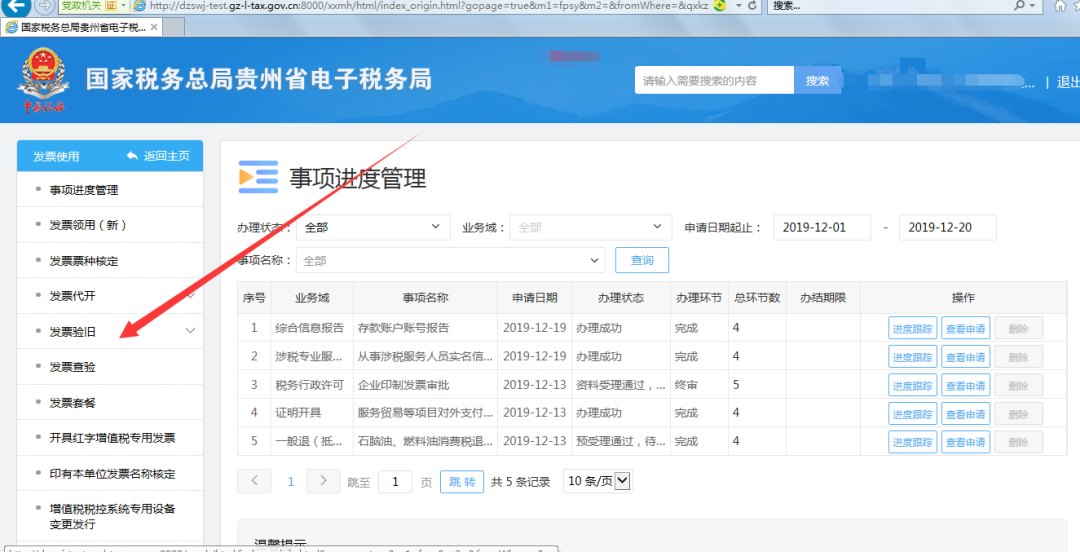Screen dimensions: 1080x552
Task: Click the 跳转 button
Action: tap(461, 482)
